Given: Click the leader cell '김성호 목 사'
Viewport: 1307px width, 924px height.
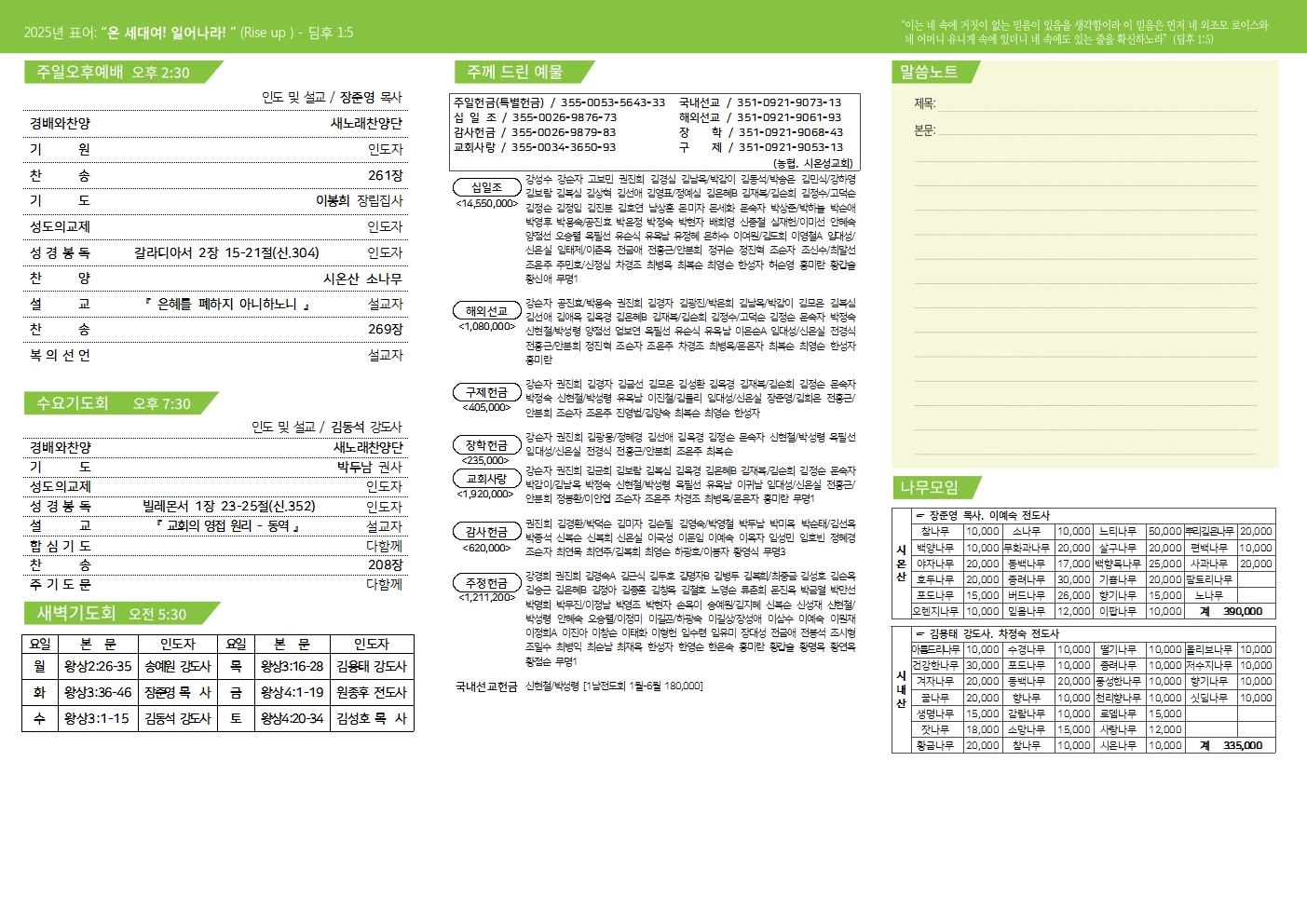Looking at the screenshot, I should point(372,718).
